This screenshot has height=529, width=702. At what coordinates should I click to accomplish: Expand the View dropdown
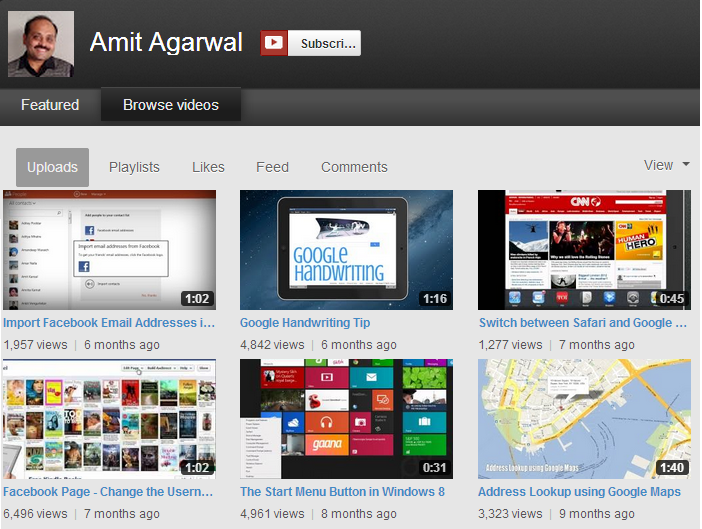point(666,165)
